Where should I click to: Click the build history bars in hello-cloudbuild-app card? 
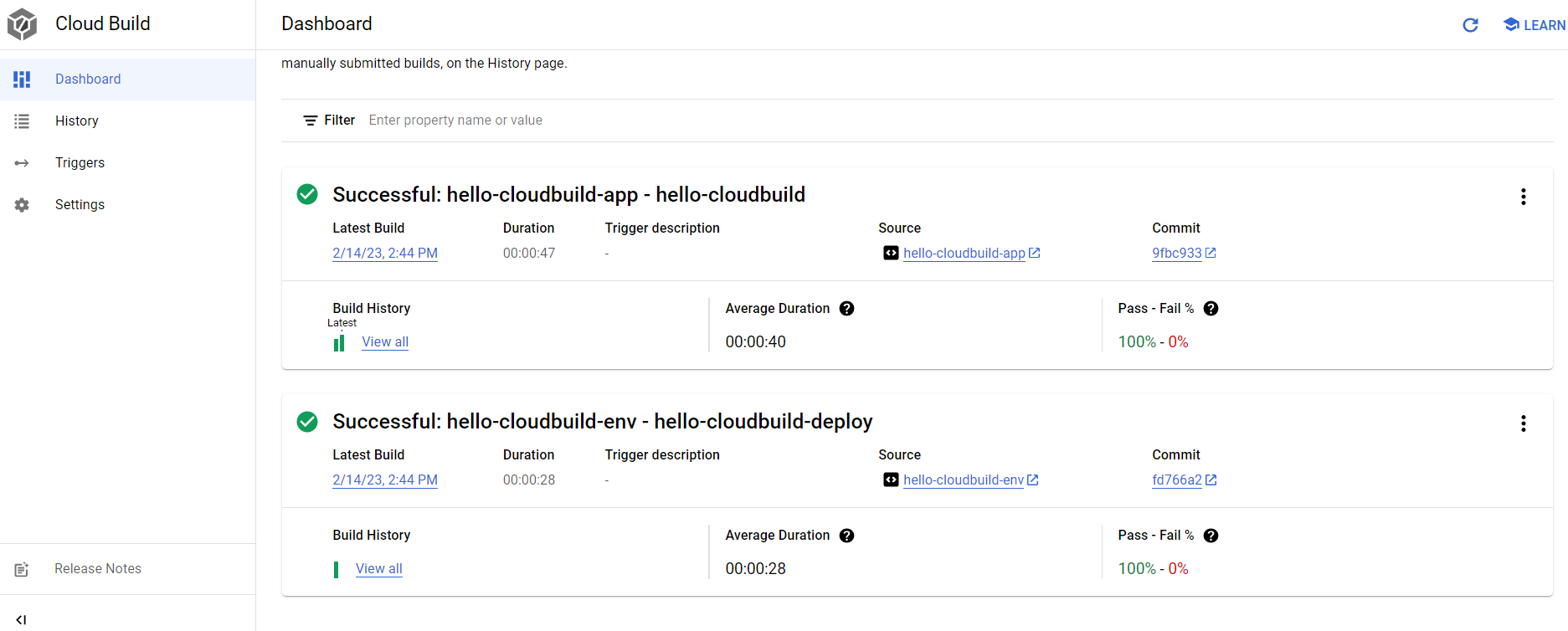pos(339,343)
